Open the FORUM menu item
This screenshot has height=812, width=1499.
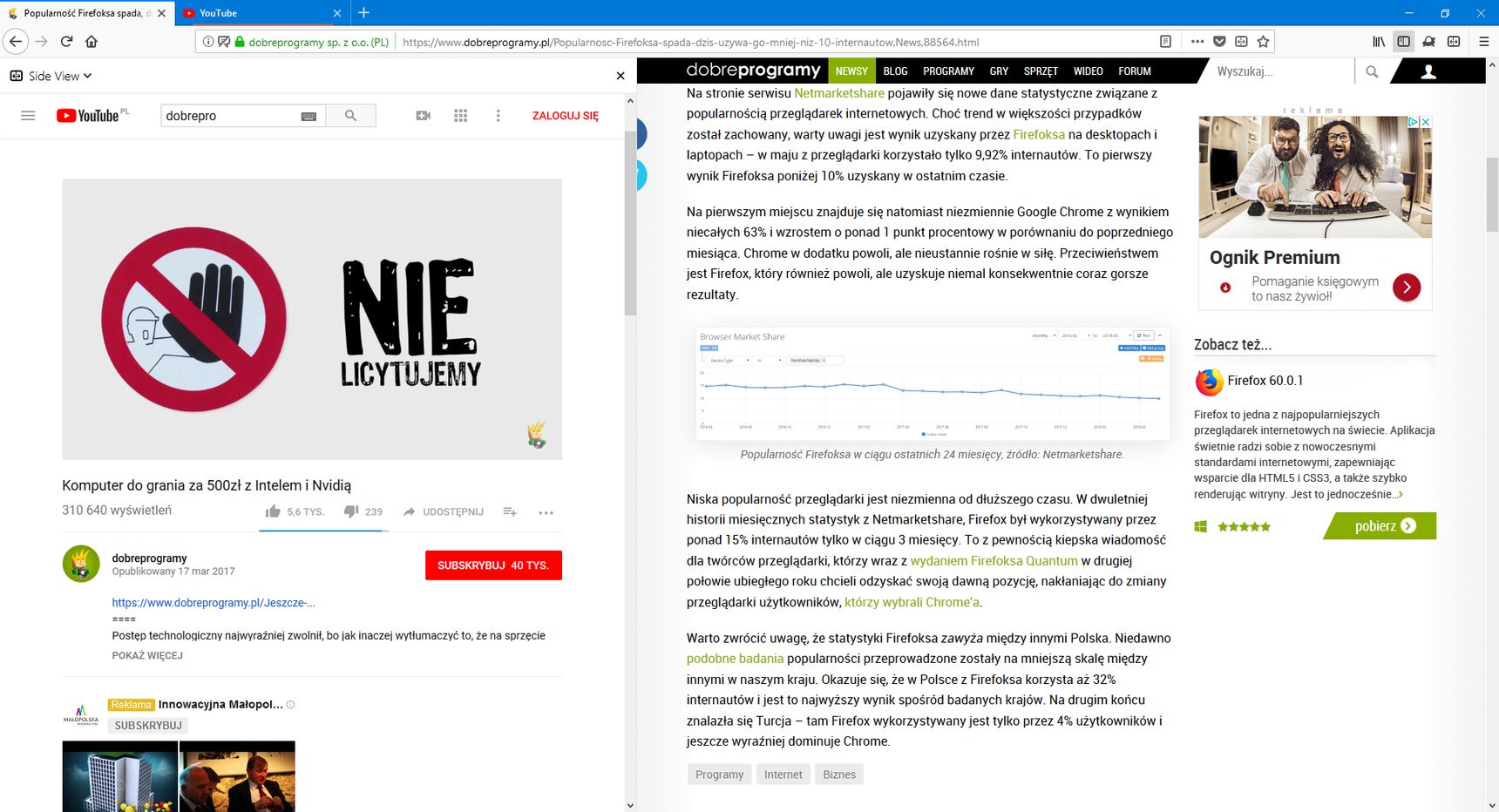(1135, 71)
